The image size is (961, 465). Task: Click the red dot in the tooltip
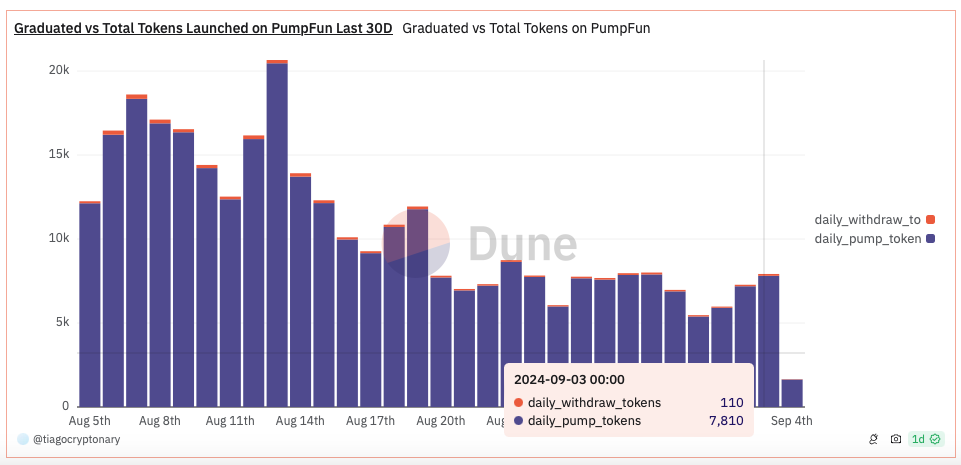point(518,403)
